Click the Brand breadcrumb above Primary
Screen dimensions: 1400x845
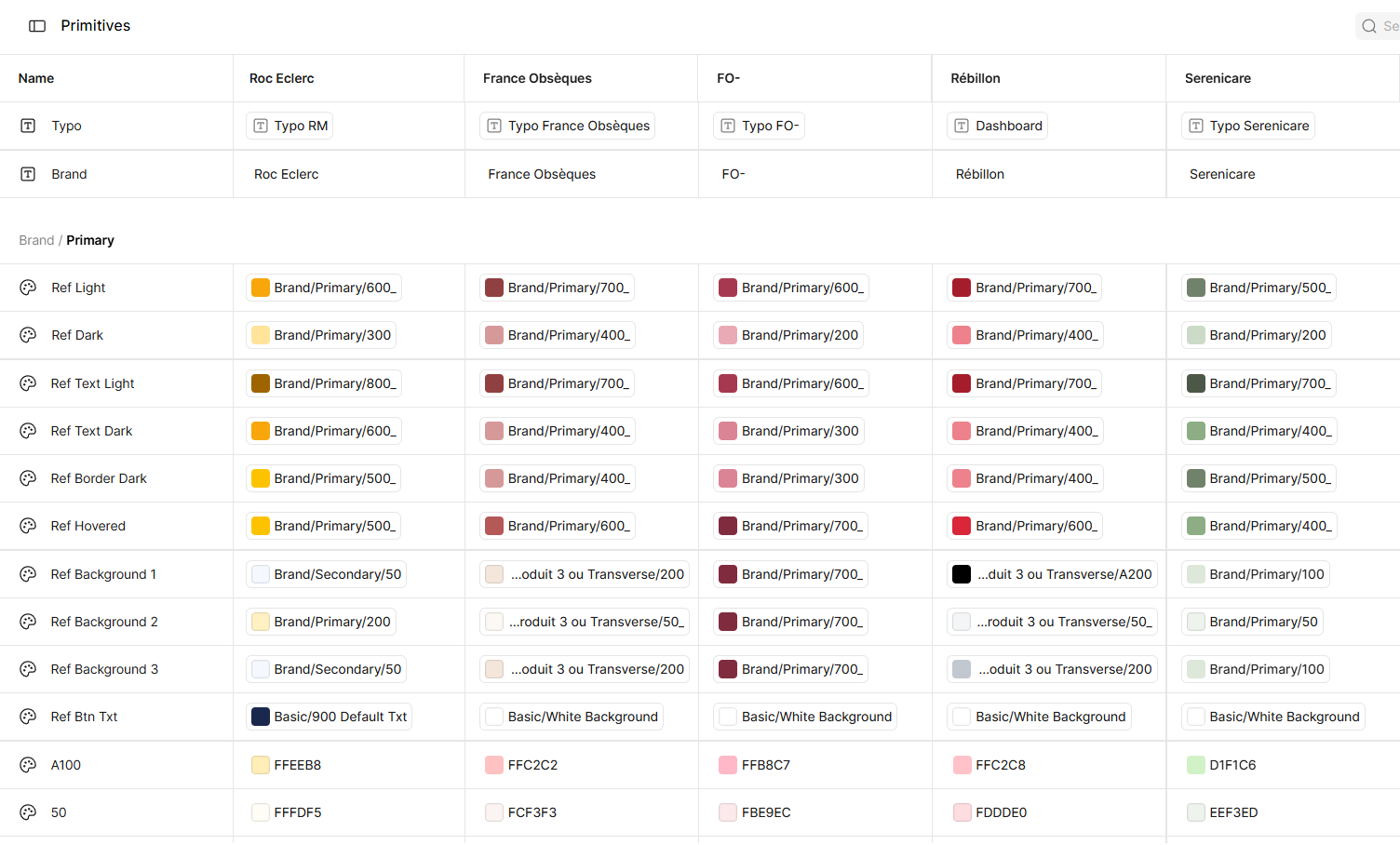pyautogui.click(x=36, y=240)
